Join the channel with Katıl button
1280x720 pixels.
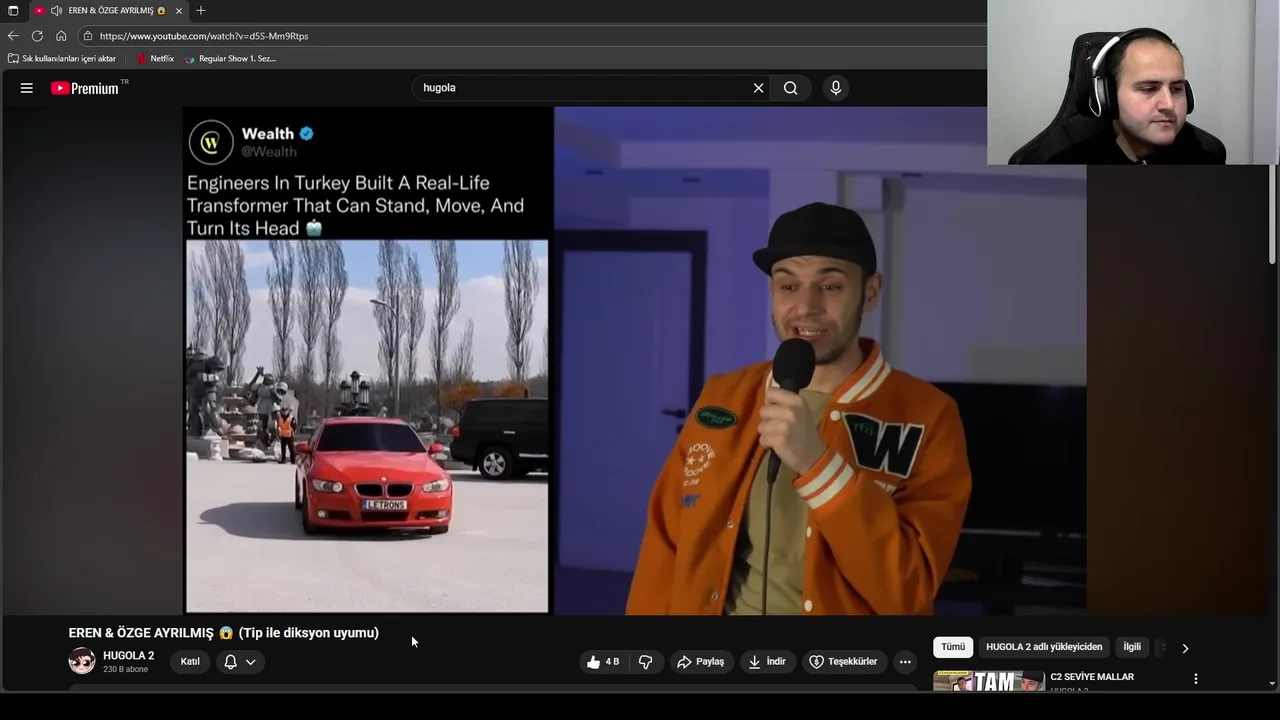click(x=190, y=662)
